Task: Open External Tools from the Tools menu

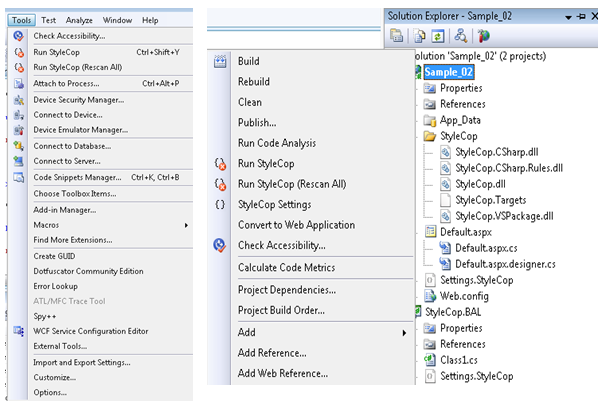Action: [x=60, y=346]
